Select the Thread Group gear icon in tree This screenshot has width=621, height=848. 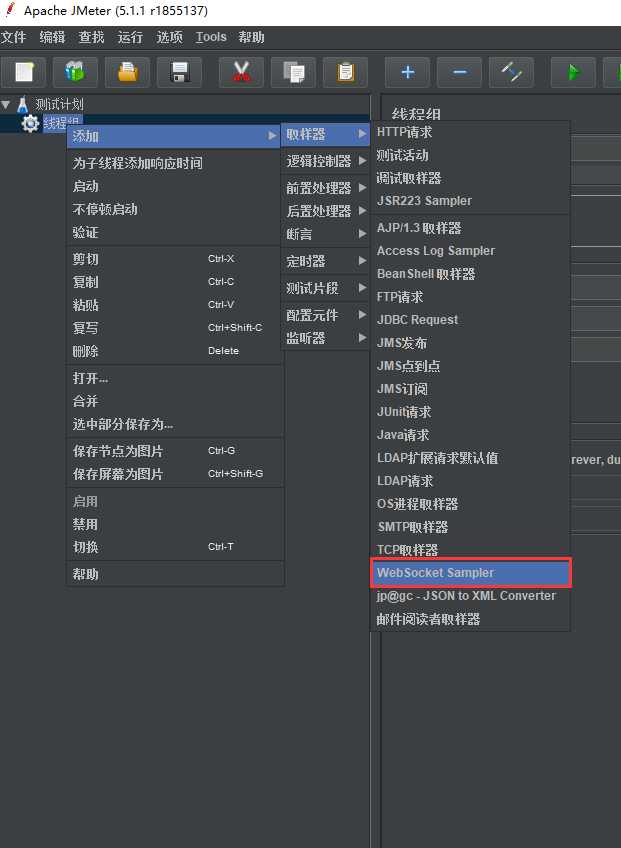30,123
